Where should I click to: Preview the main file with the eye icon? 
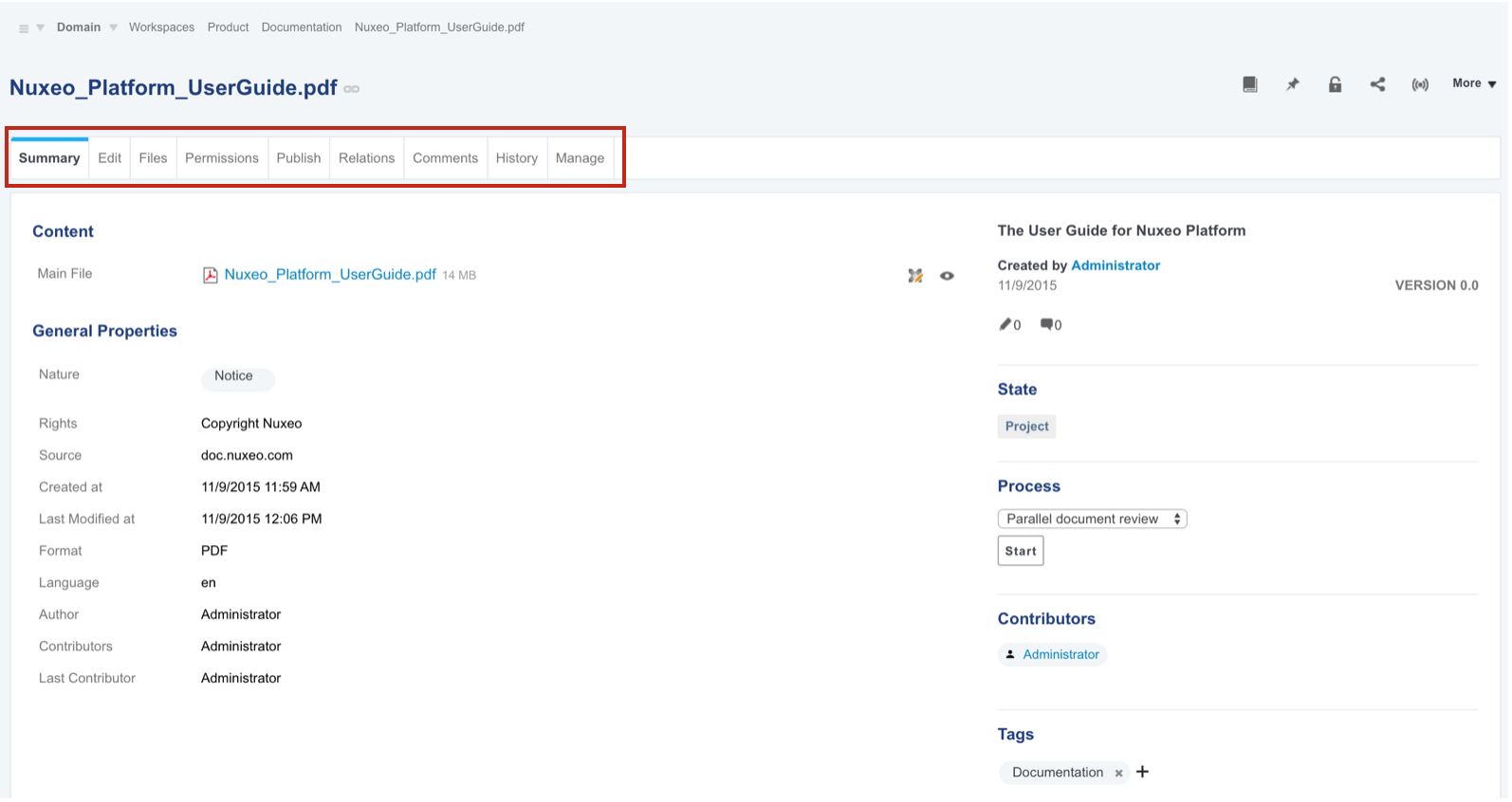tap(947, 276)
